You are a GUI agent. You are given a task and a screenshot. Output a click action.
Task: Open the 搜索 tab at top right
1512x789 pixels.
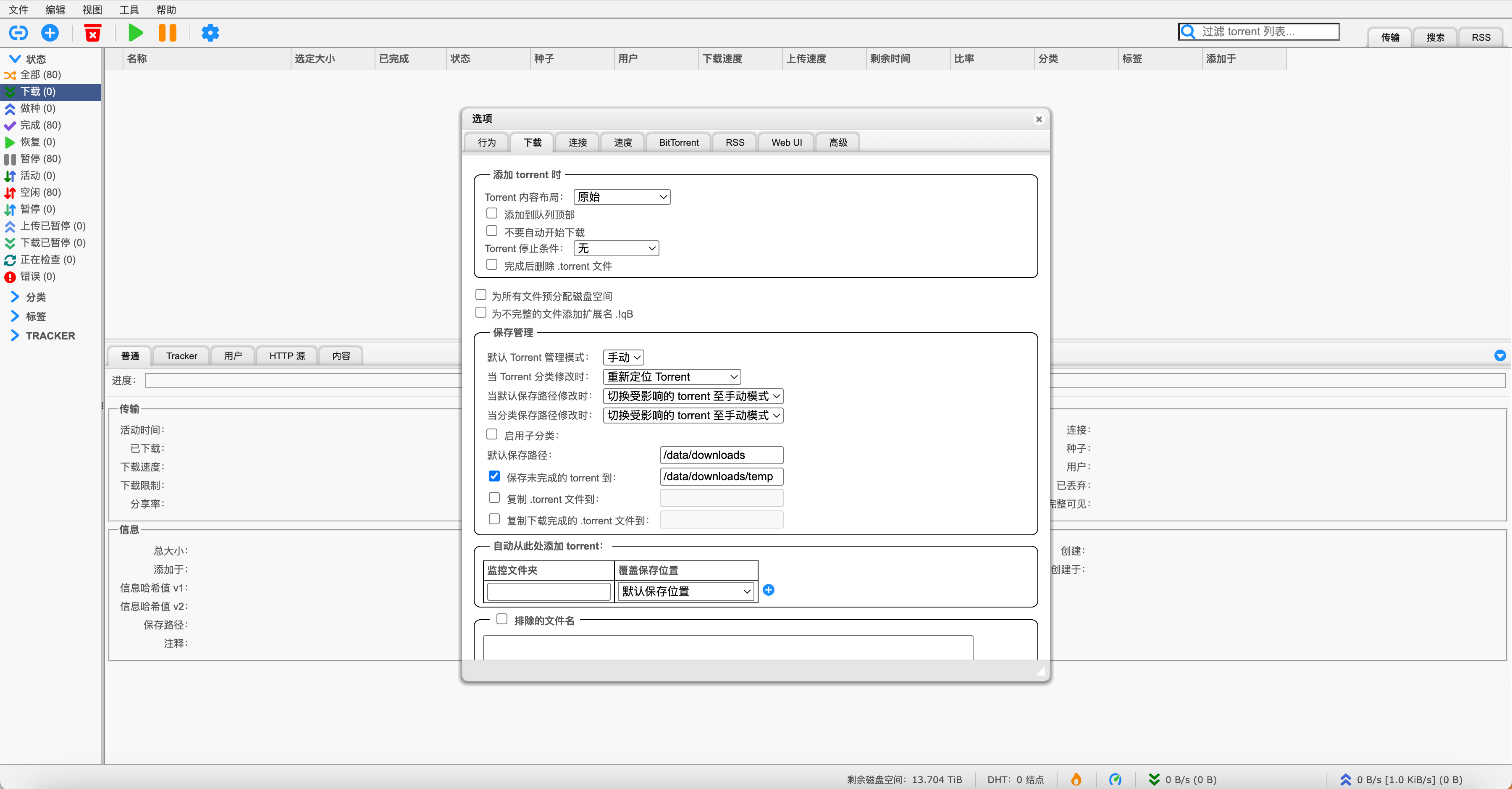coord(1436,37)
